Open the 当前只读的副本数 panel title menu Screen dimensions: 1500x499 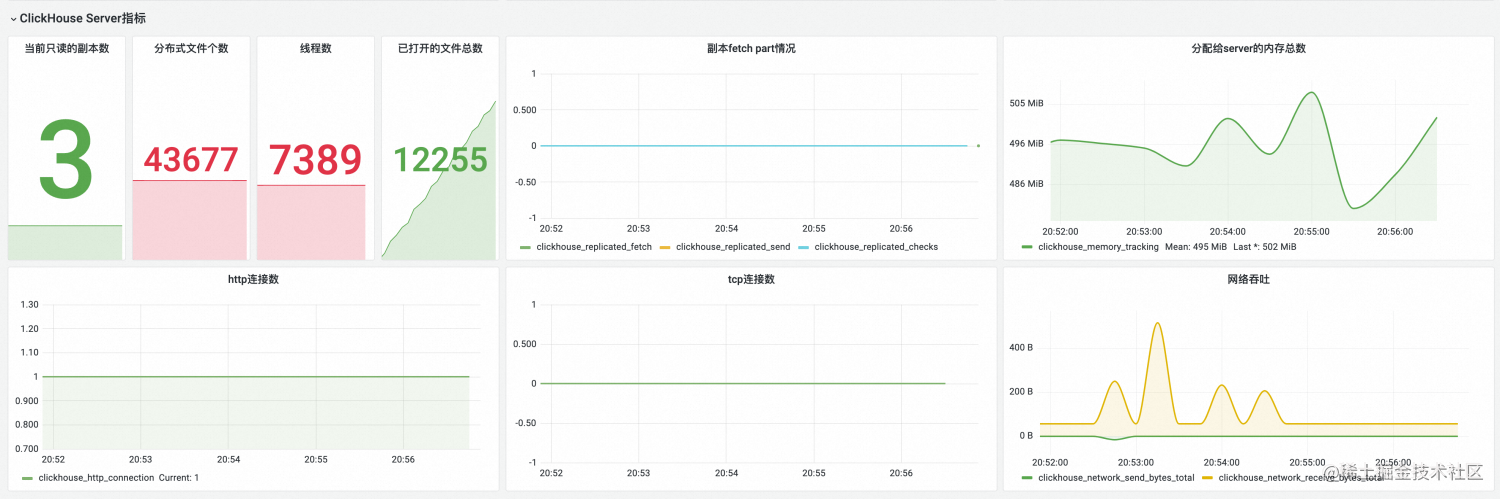point(67,48)
